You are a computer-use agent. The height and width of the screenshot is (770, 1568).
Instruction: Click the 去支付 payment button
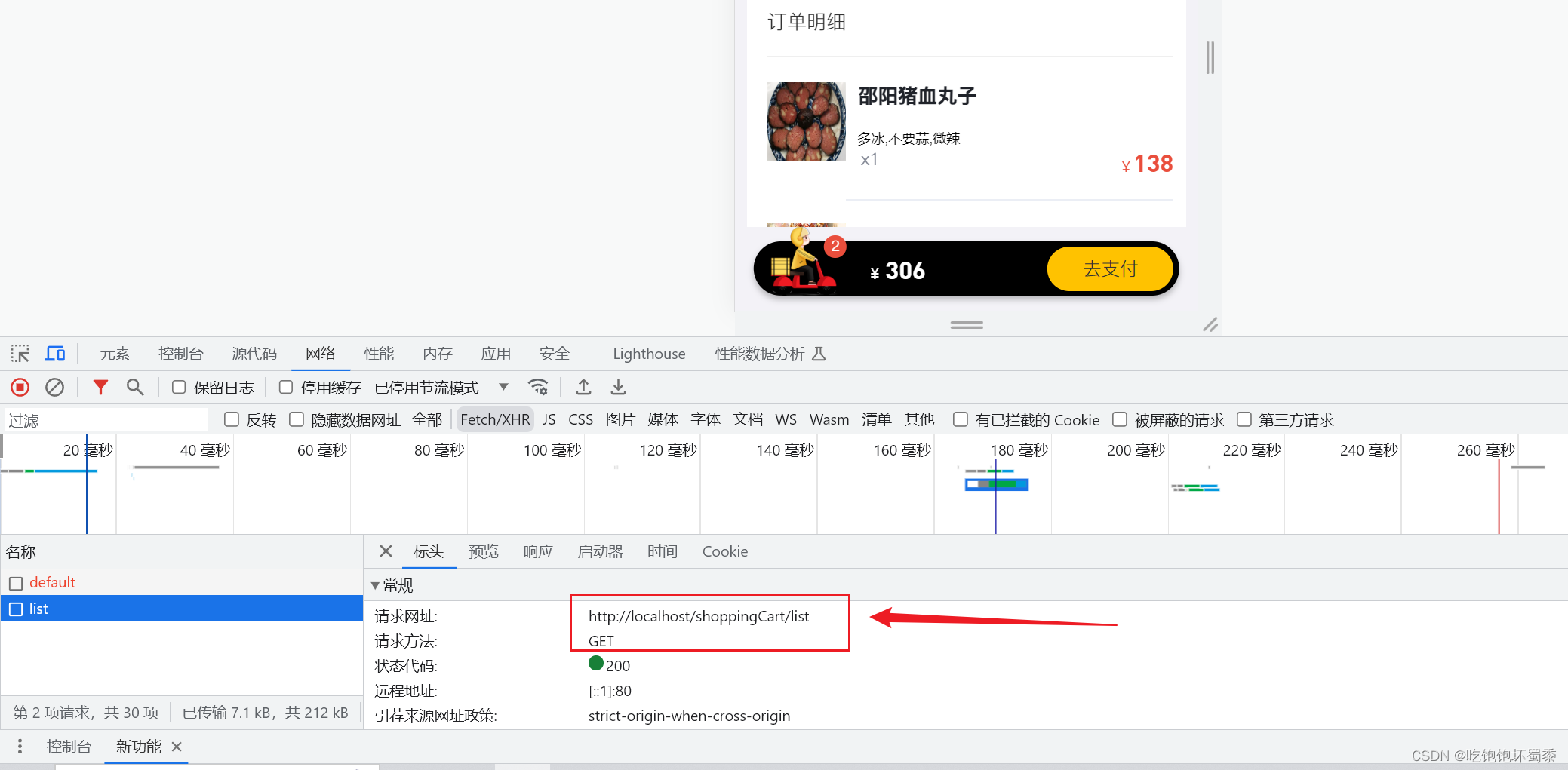pos(1111,268)
